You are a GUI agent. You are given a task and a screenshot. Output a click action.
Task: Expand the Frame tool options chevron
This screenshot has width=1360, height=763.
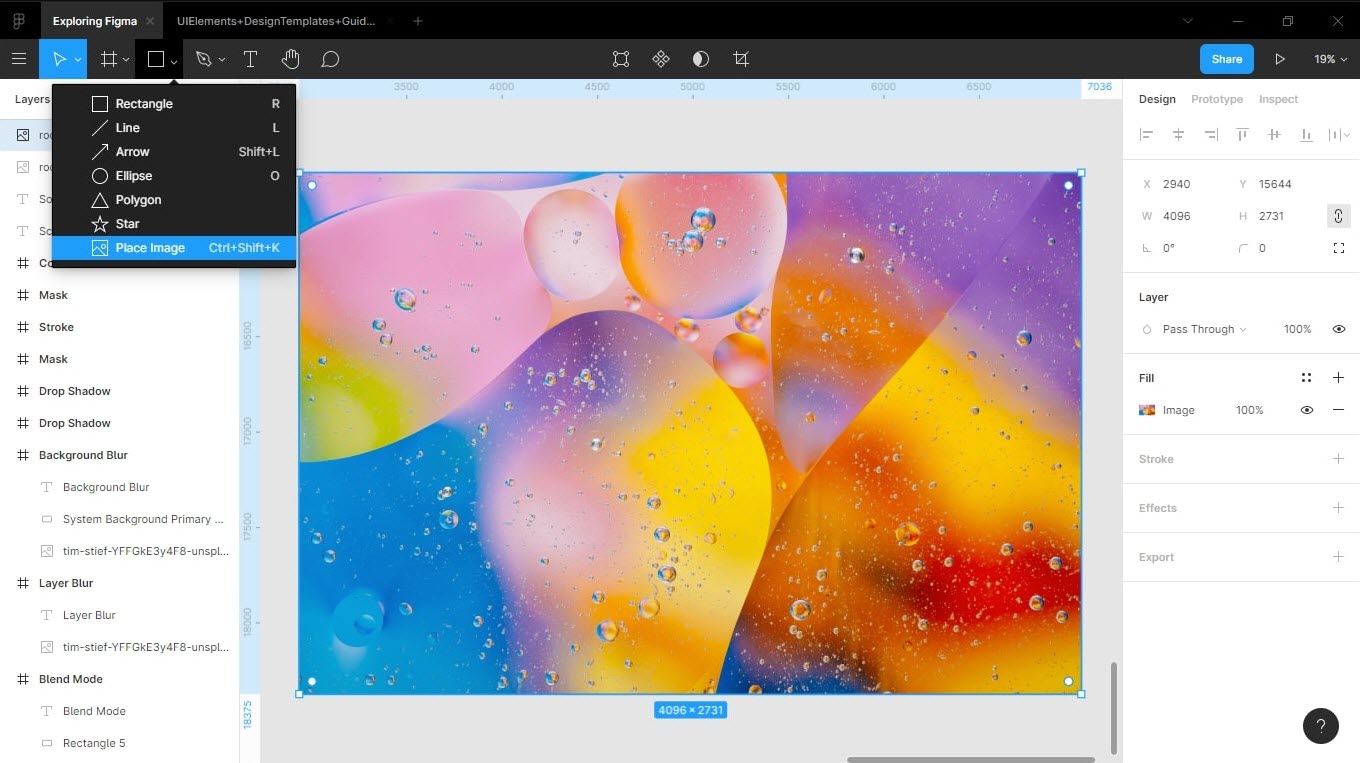coord(126,60)
